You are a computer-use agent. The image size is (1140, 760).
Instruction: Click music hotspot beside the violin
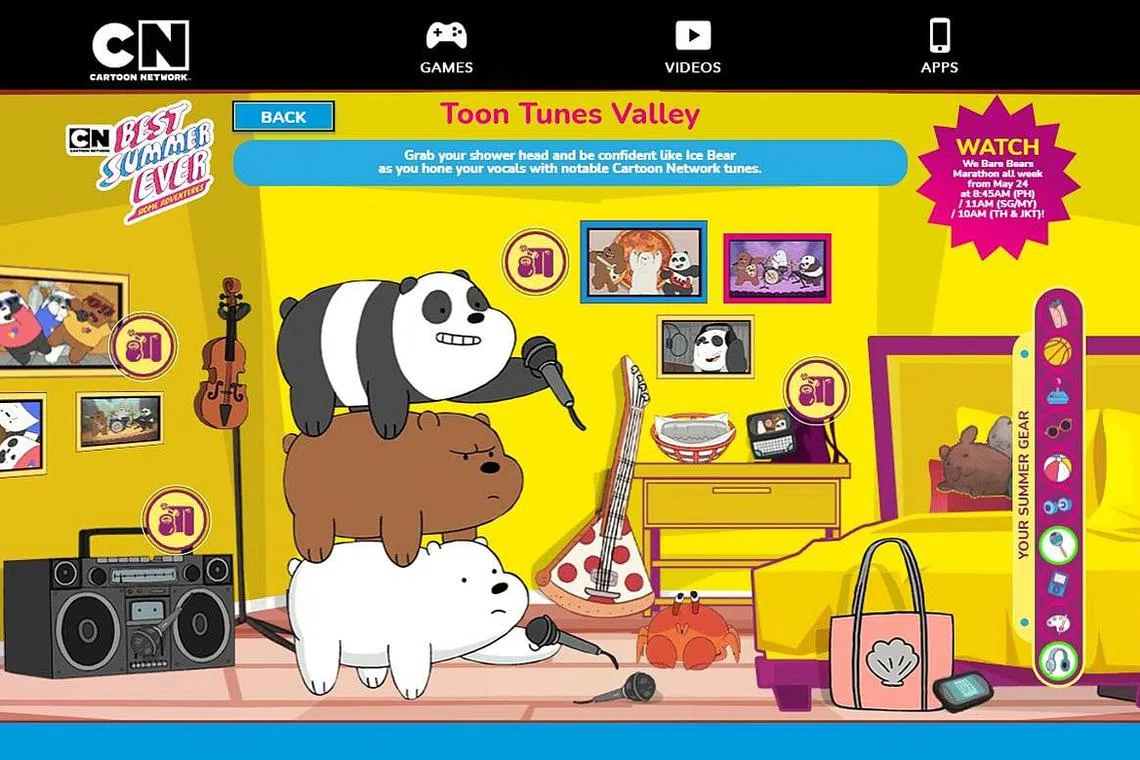(143, 346)
